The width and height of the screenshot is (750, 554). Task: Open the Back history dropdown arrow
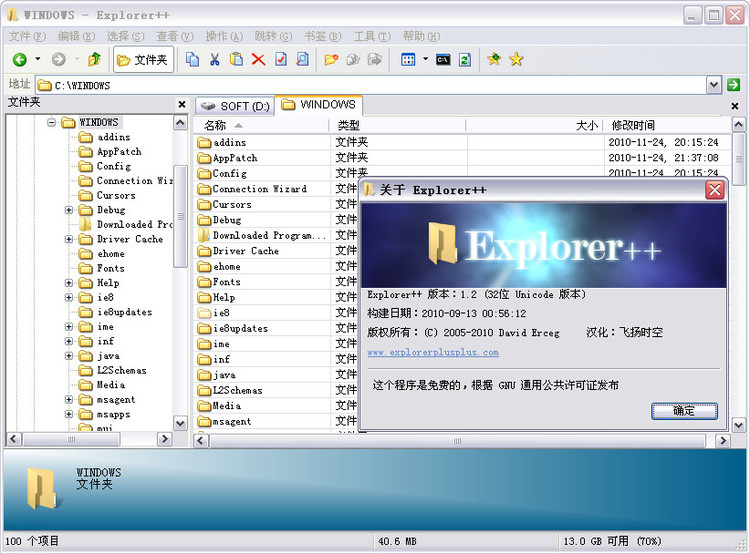(38, 59)
